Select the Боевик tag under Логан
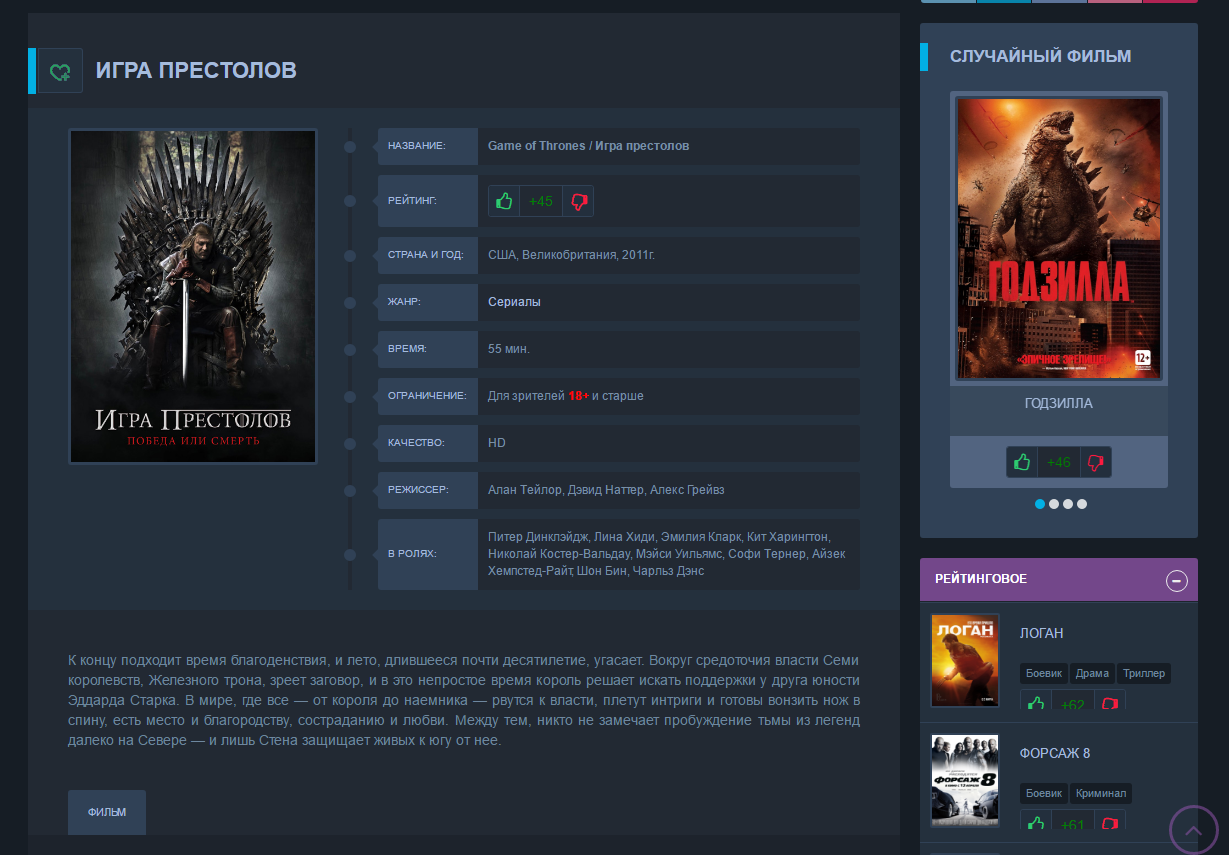1229x855 pixels. pos(1043,674)
